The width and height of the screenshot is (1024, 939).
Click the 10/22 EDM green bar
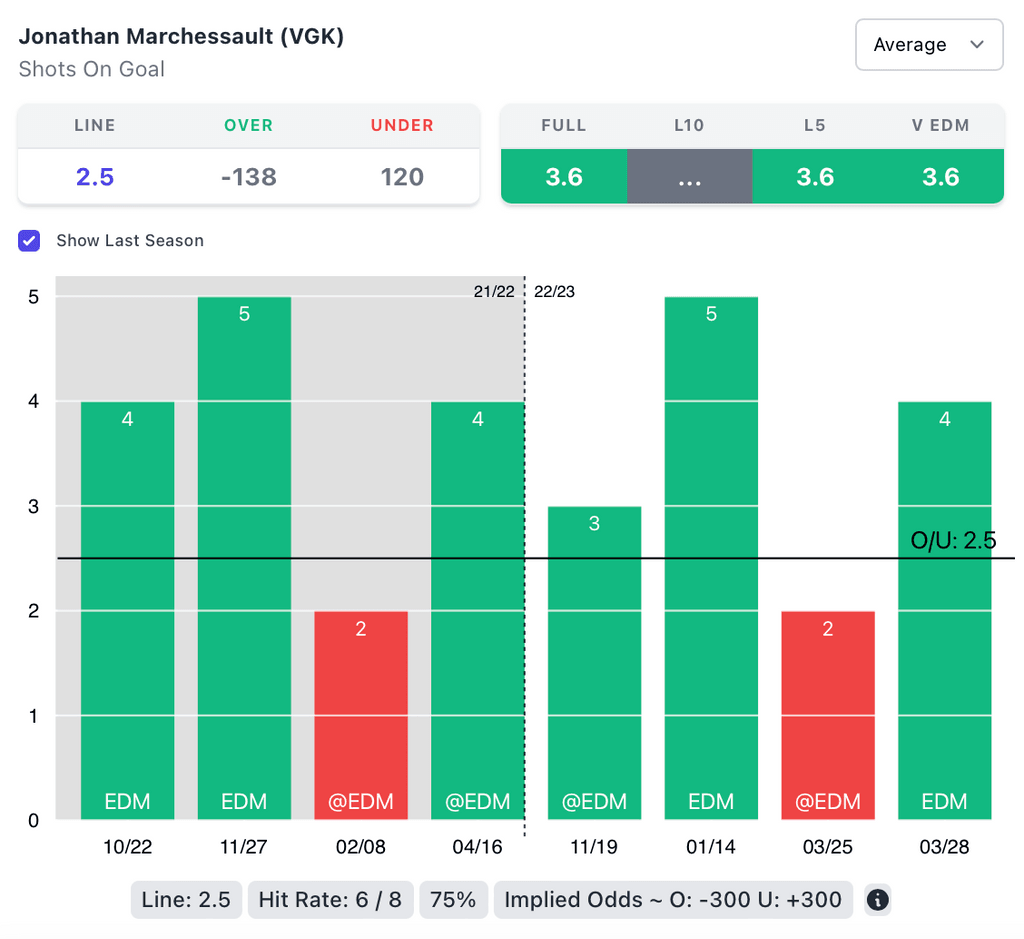point(128,610)
